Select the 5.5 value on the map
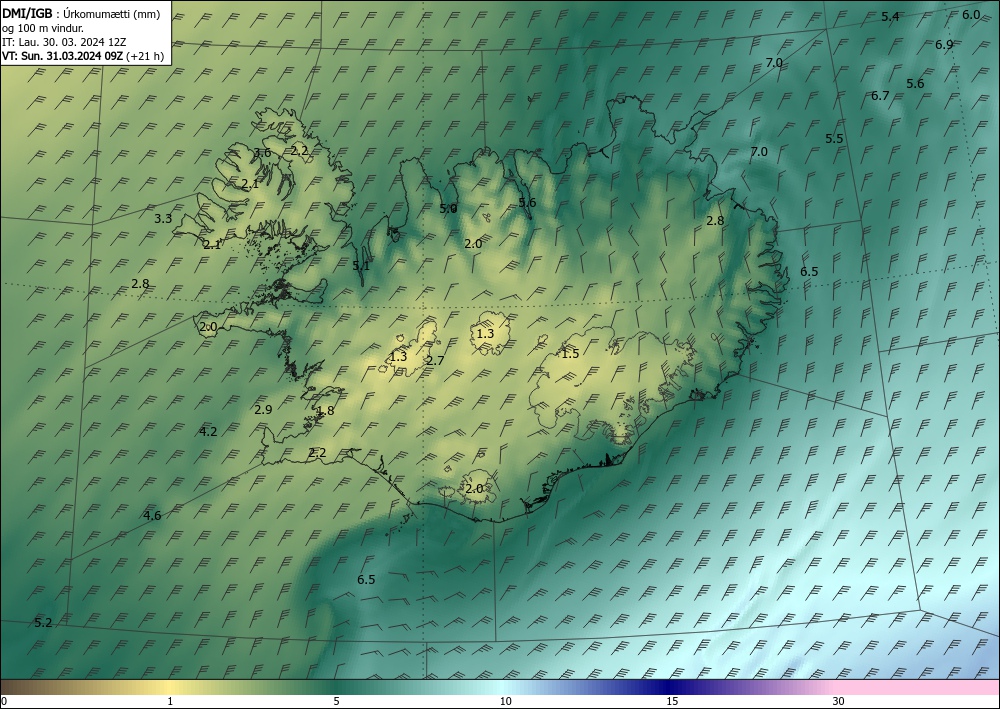The image size is (1000, 709). click(834, 138)
